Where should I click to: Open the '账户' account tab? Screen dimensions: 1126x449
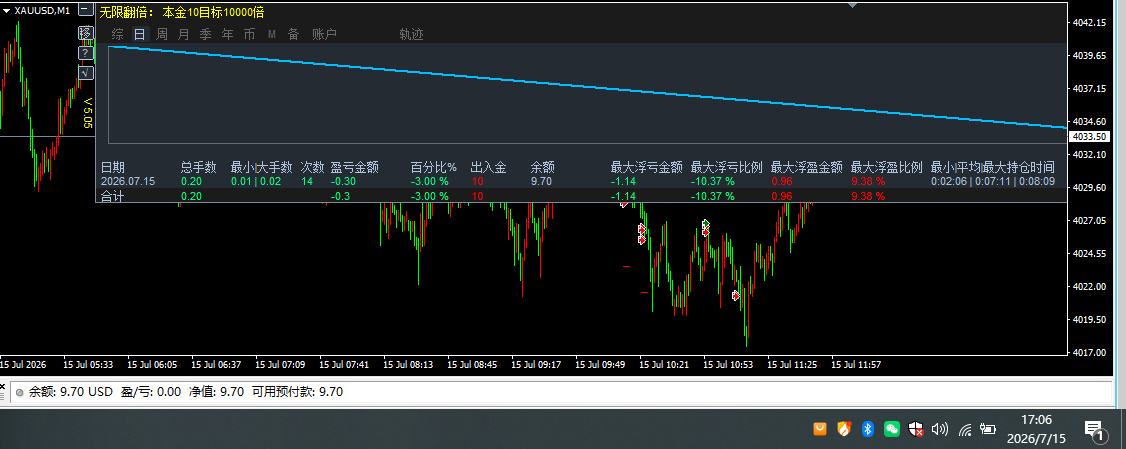324,34
